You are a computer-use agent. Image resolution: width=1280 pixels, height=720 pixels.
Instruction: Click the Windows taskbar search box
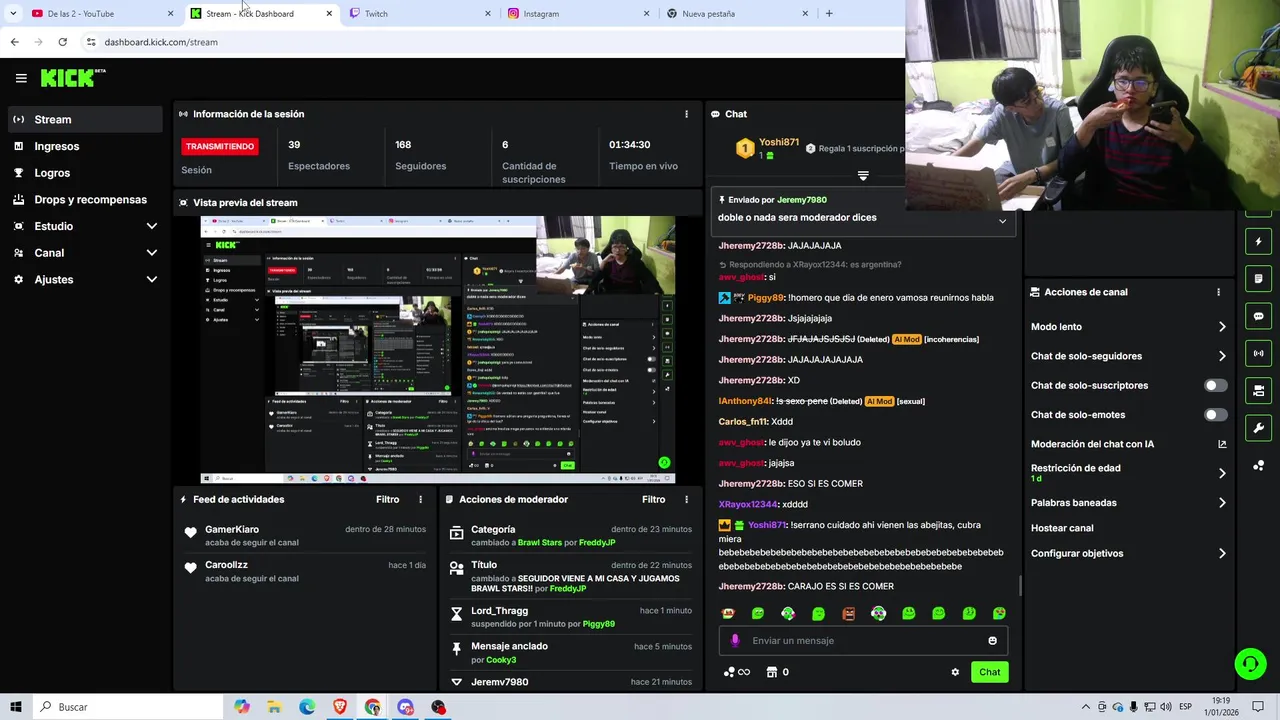(x=127, y=707)
